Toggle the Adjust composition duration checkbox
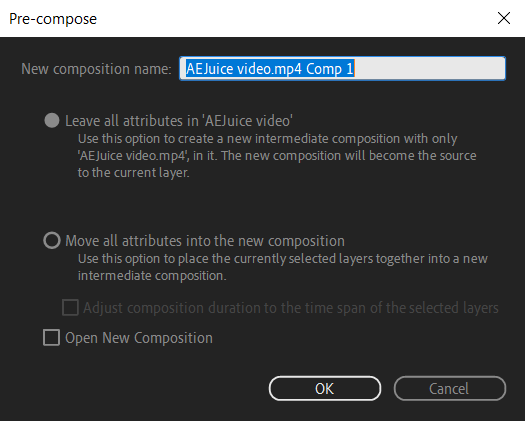525x421 pixels. (70, 307)
